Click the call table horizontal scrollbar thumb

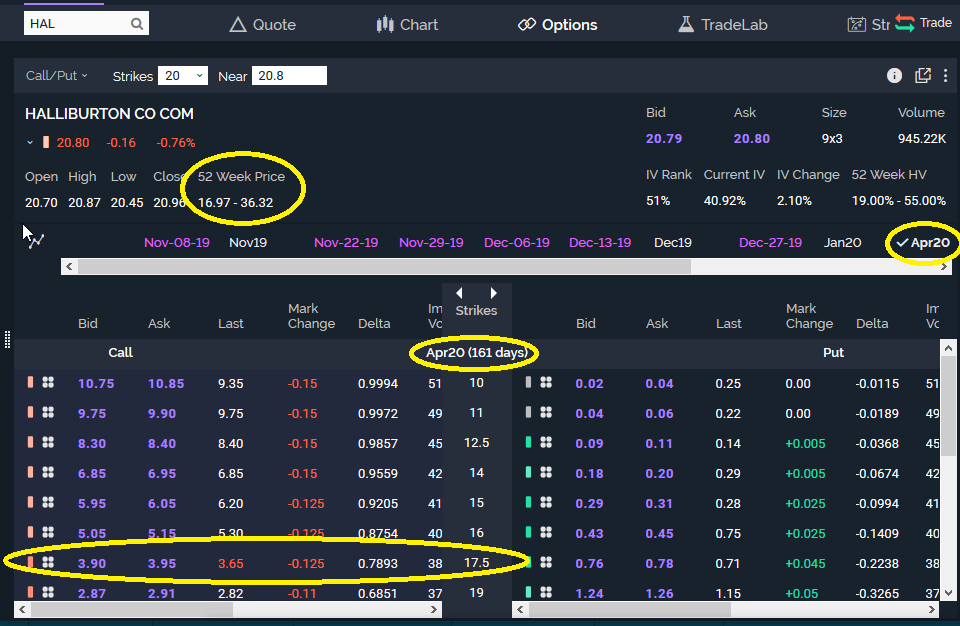tap(132, 609)
